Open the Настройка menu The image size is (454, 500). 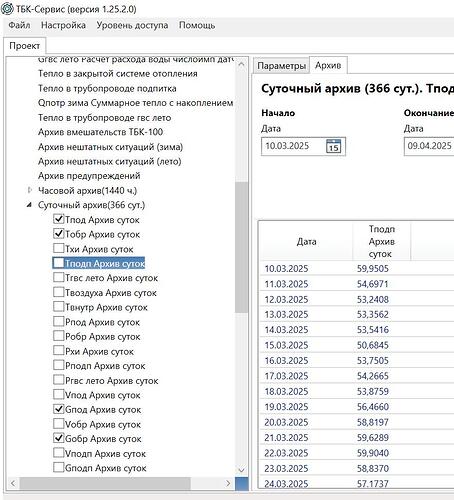point(63,25)
